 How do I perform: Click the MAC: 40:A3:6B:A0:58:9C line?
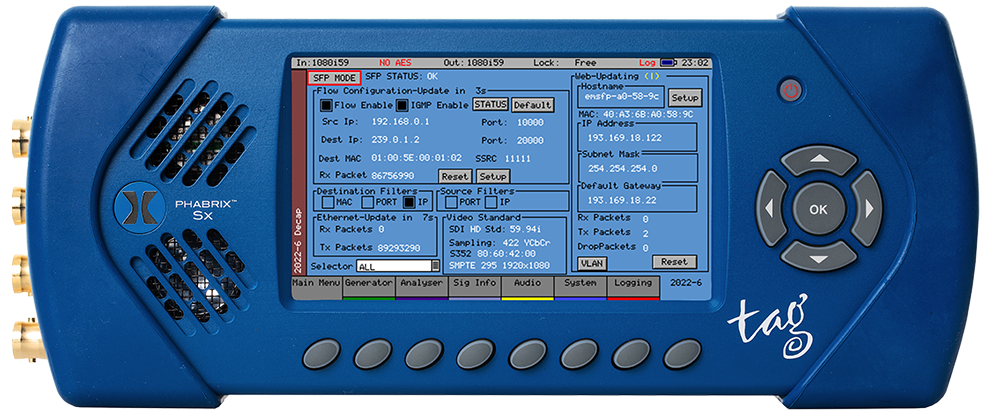coord(635,115)
